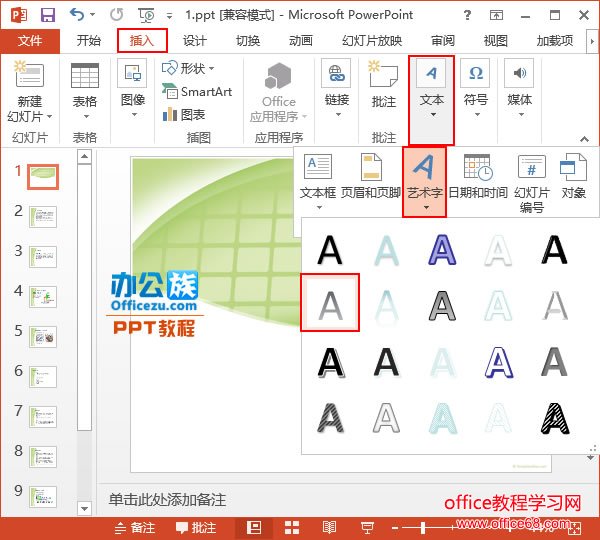Image resolution: width=600 pixels, height=540 pixels.
Task: Start Slide Show from status bar
Action: click(x=367, y=528)
